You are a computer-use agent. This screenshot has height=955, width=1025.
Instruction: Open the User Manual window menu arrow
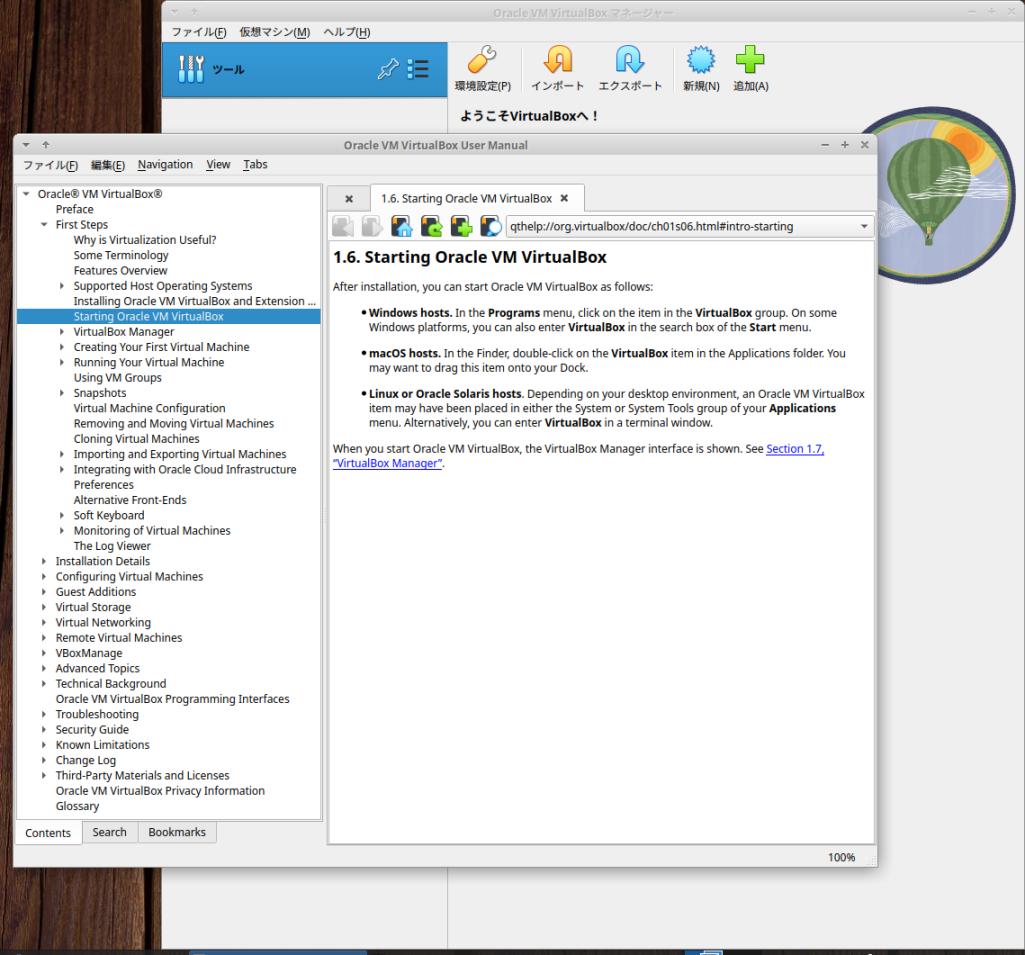26,145
